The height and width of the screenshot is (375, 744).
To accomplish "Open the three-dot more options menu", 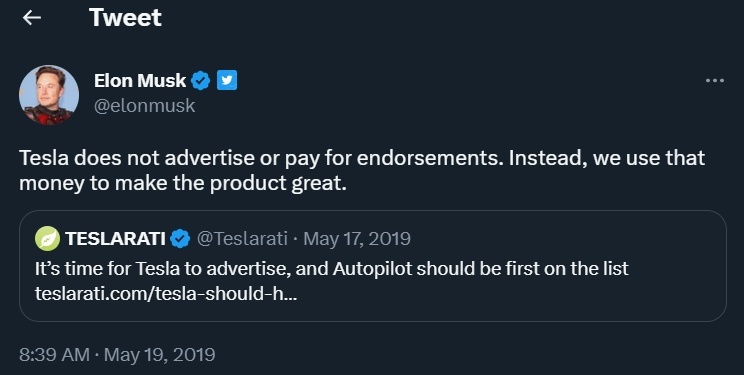I will point(715,81).
